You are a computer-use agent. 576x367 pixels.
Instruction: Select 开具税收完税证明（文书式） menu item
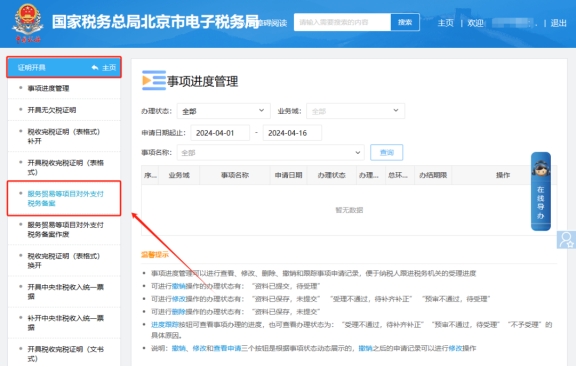point(66,354)
